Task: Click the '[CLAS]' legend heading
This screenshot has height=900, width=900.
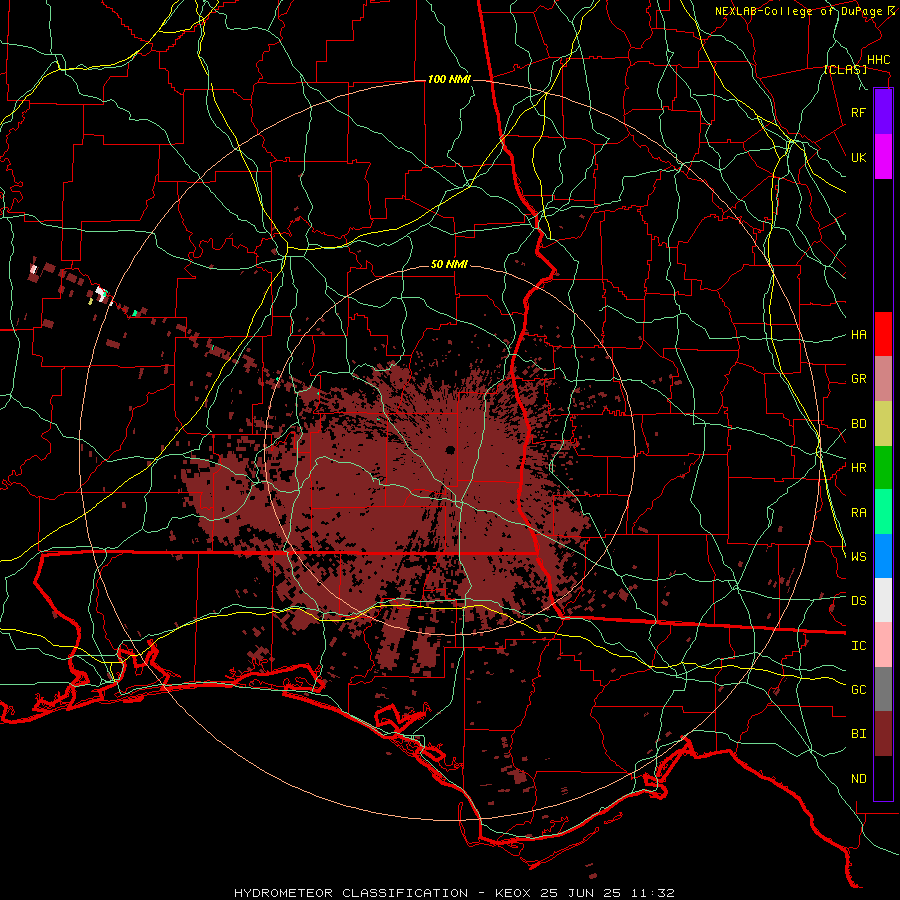Action: (845, 69)
